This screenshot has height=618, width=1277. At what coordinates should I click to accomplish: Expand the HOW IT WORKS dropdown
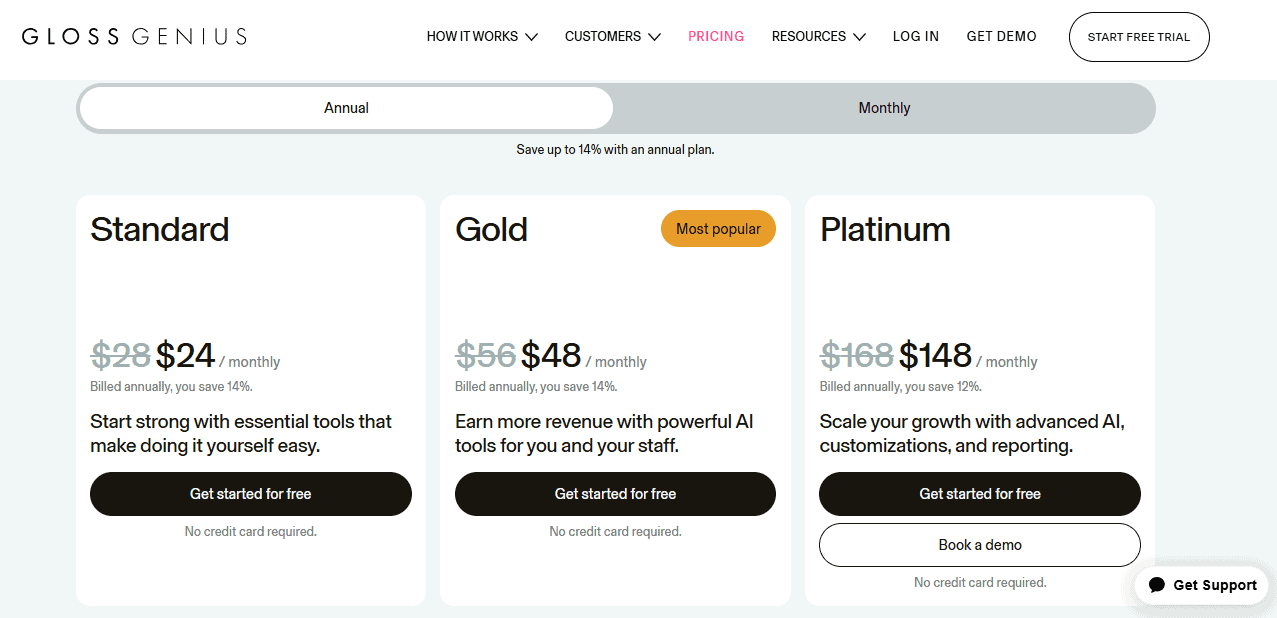point(482,36)
